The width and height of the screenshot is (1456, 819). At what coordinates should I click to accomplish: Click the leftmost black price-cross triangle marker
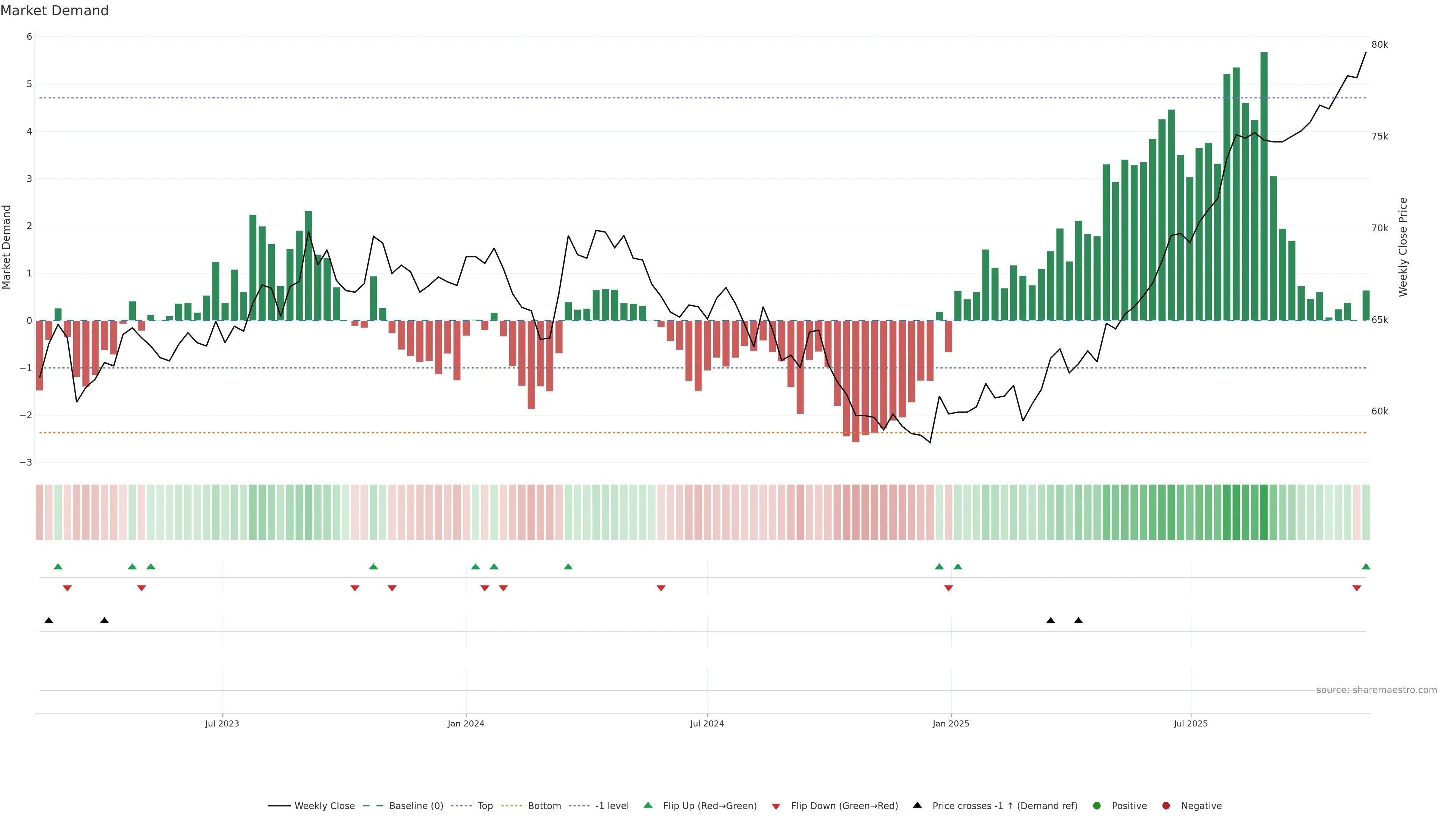coord(49,621)
